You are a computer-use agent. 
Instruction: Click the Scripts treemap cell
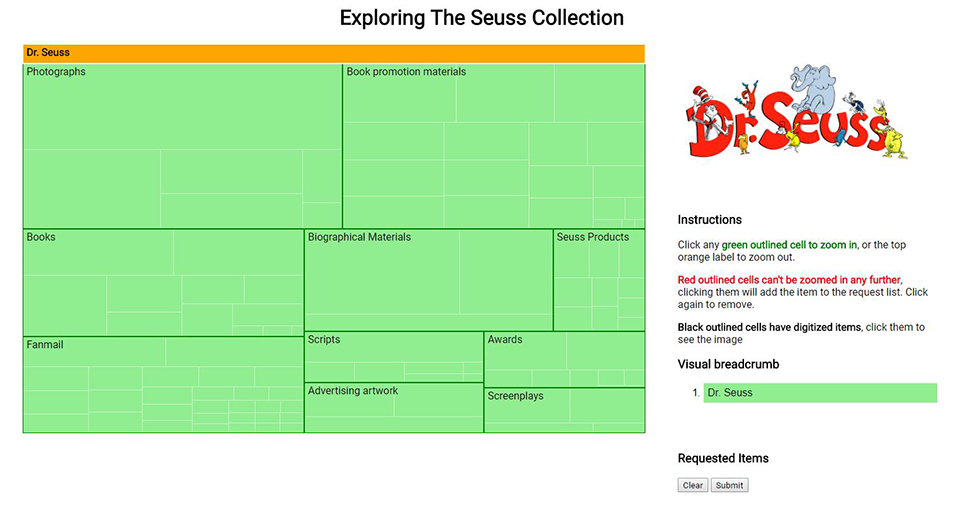coord(394,357)
